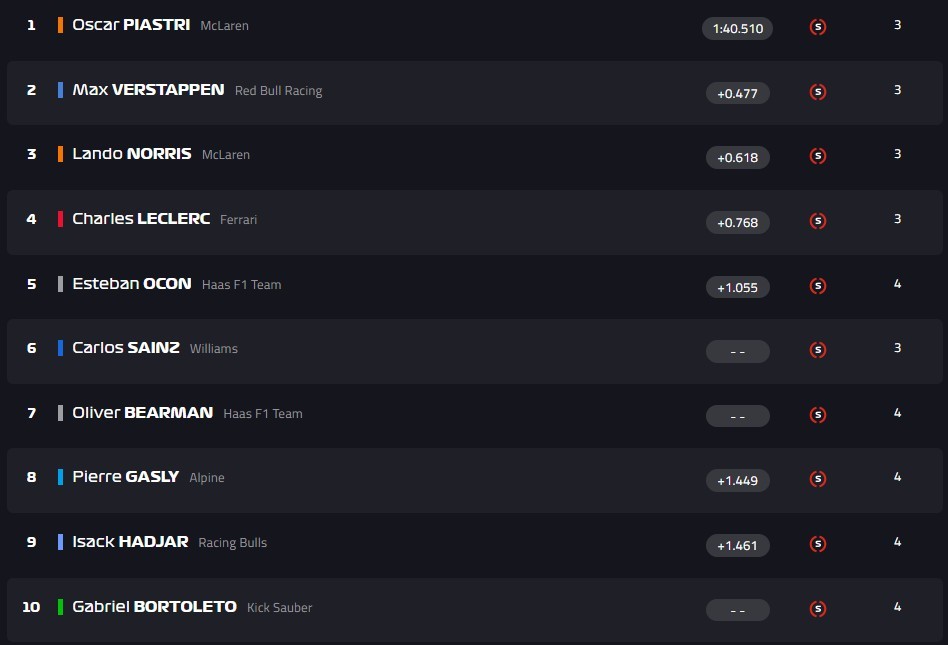This screenshot has width=948, height=645.
Task: Open Oscar Piastri's driver name
Action: (131, 25)
